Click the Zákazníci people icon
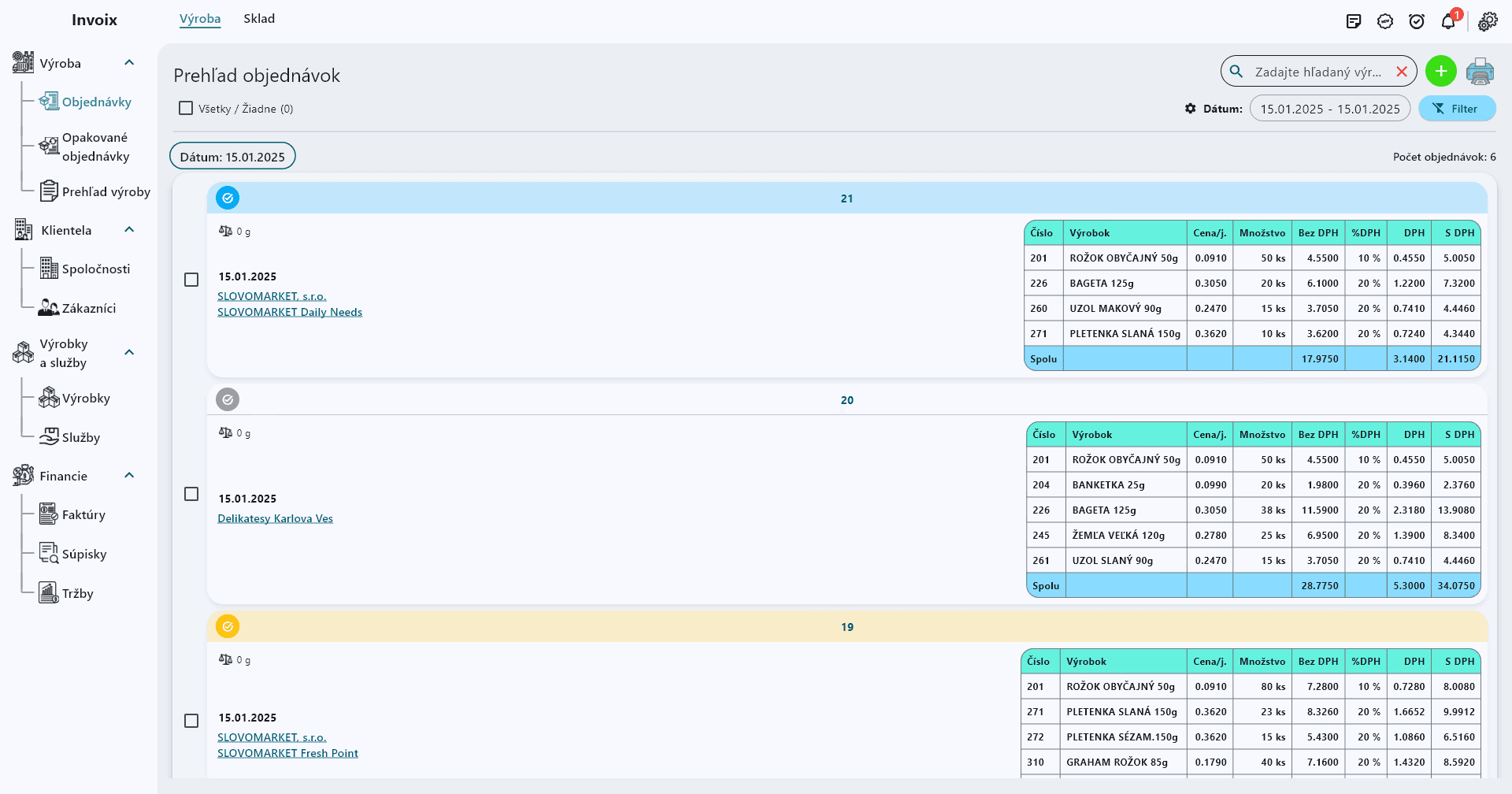 point(49,308)
